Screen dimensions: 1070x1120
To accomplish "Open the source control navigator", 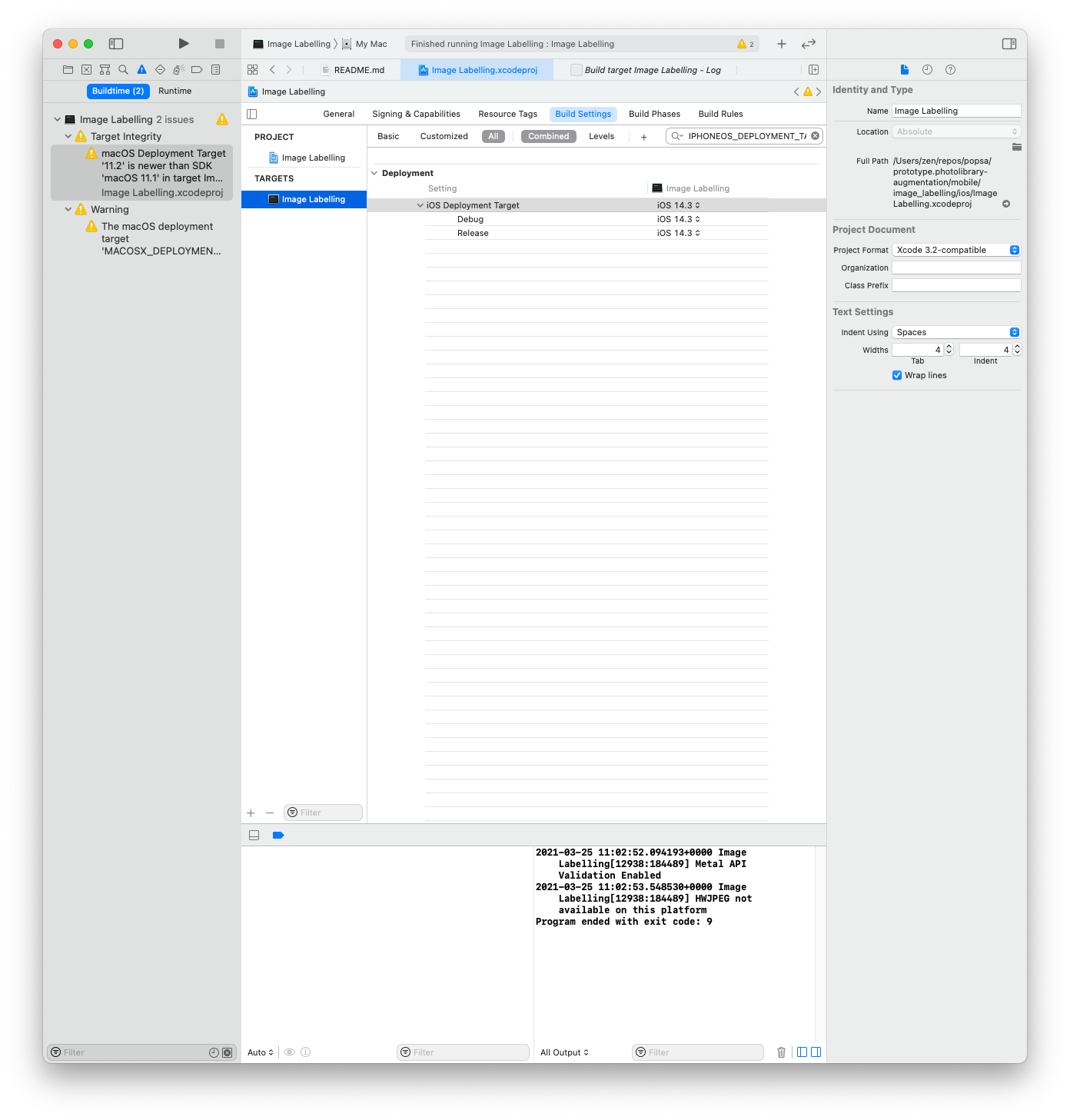I will [x=86, y=70].
